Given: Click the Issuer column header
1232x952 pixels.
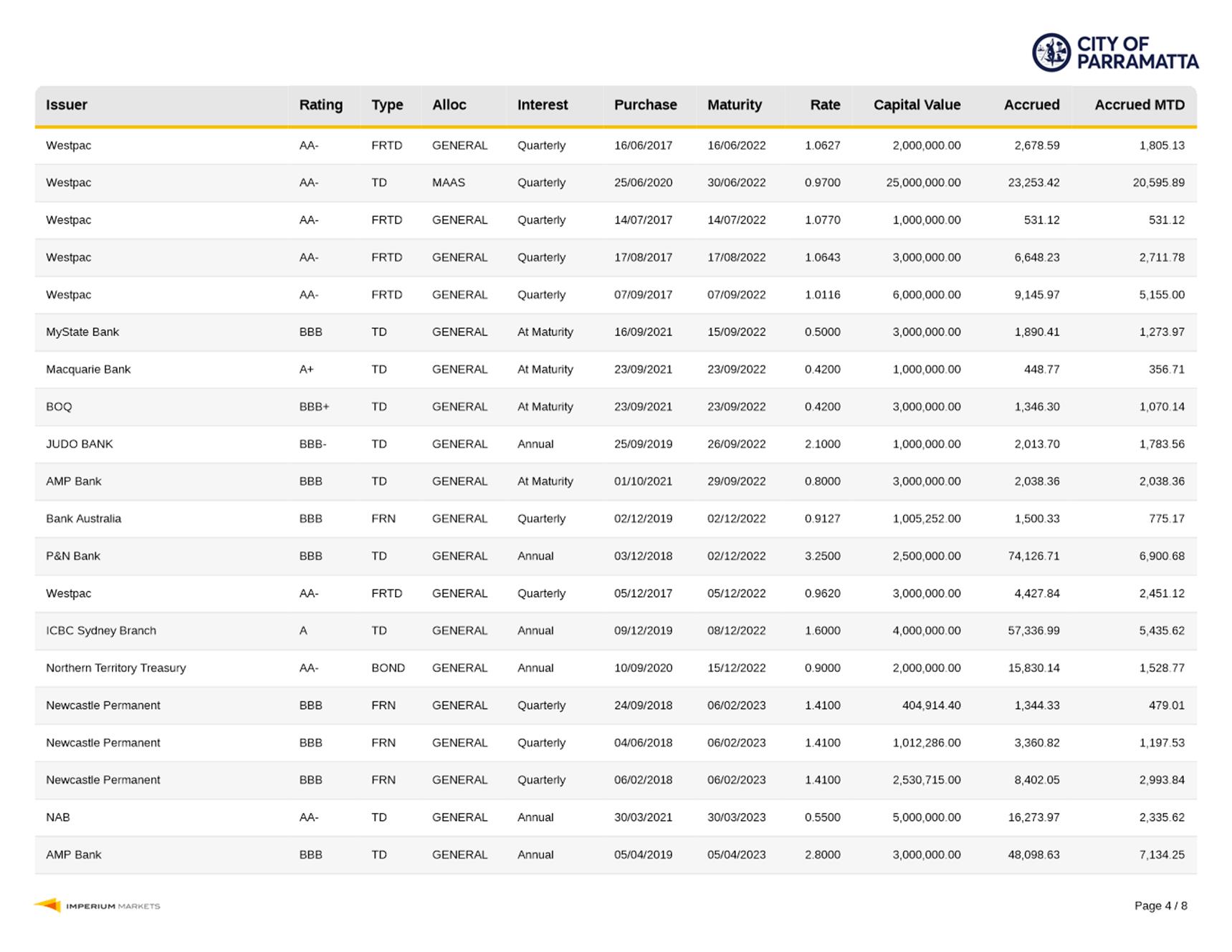Looking at the screenshot, I should point(67,105).
